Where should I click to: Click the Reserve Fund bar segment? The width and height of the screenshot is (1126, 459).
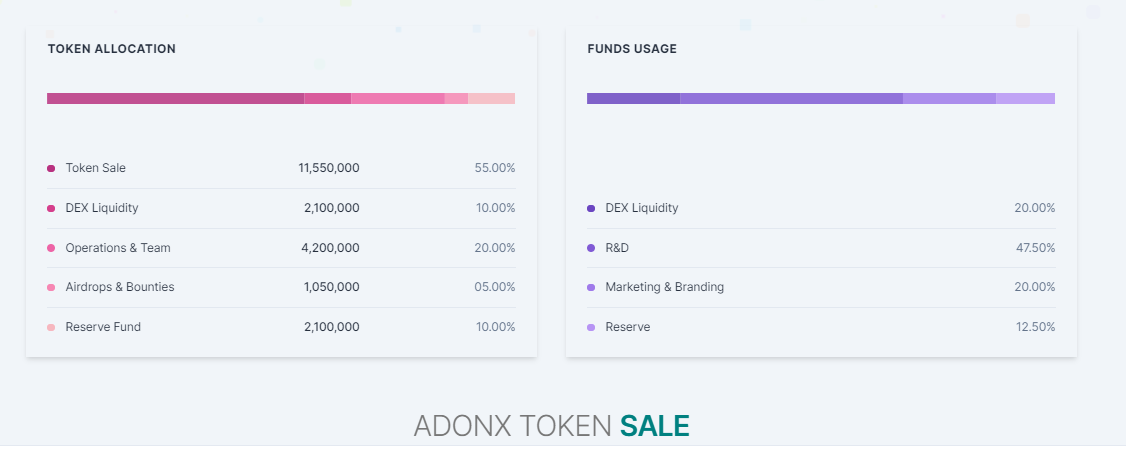point(491,98)
